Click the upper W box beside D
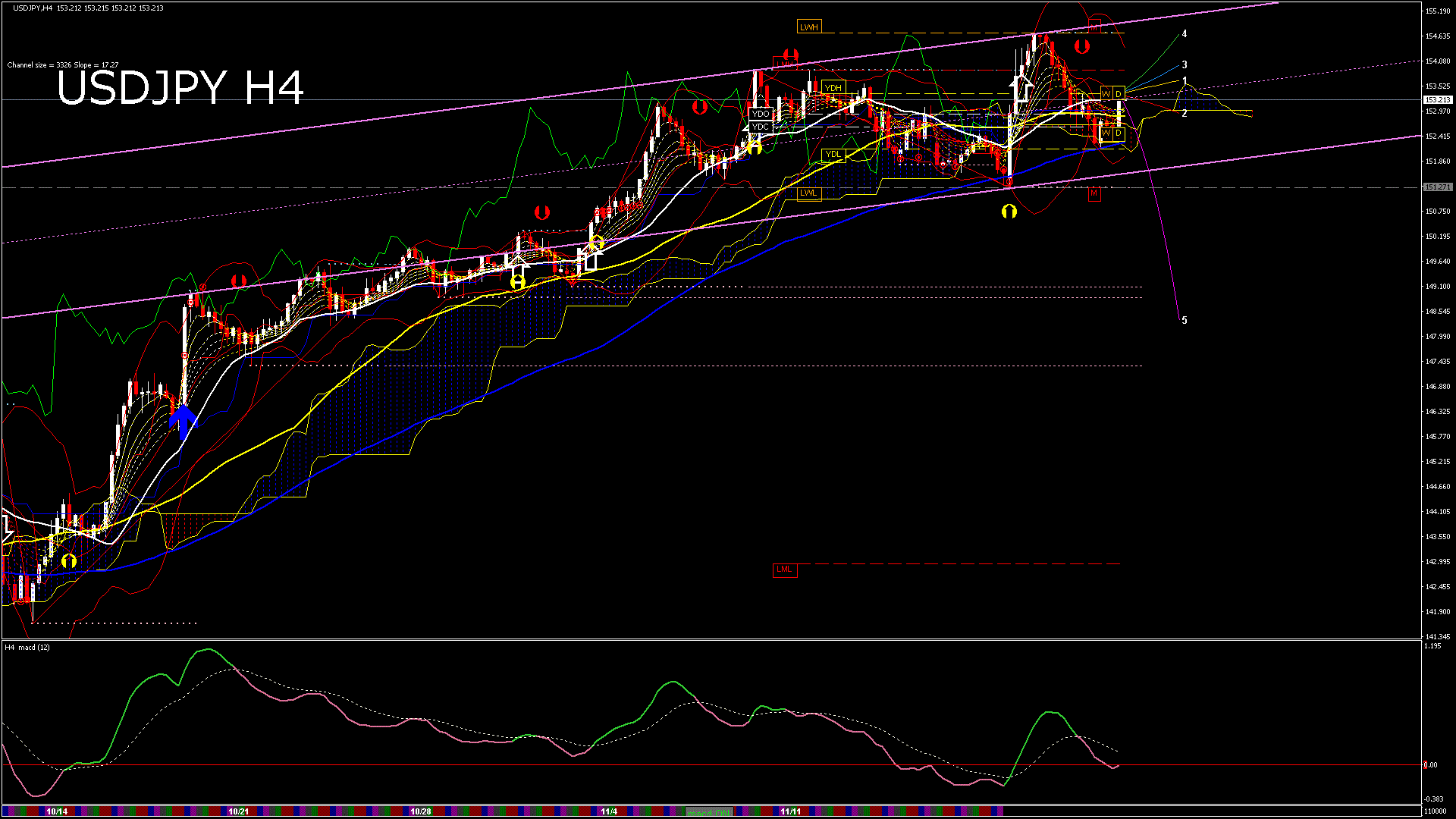Viewport: 1456px width, 819px height. (x=1106, y=94)
